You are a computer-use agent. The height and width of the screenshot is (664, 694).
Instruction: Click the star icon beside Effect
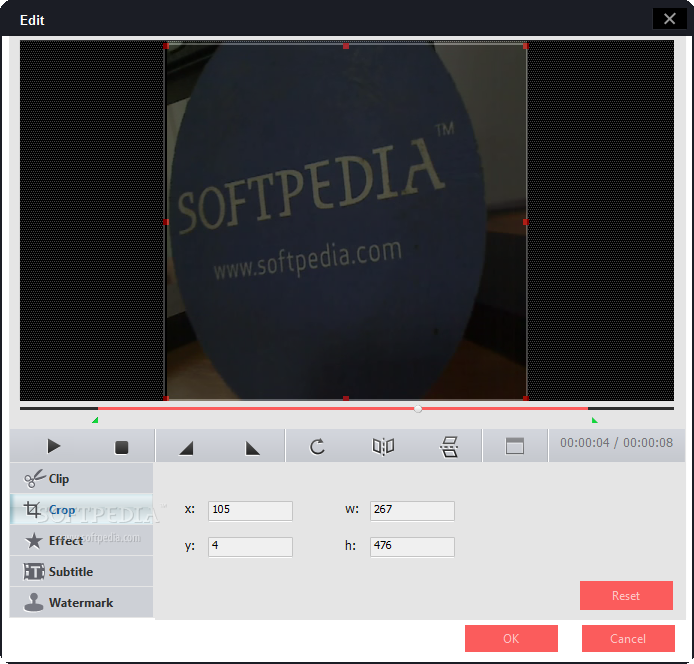(x=34, y=540)
